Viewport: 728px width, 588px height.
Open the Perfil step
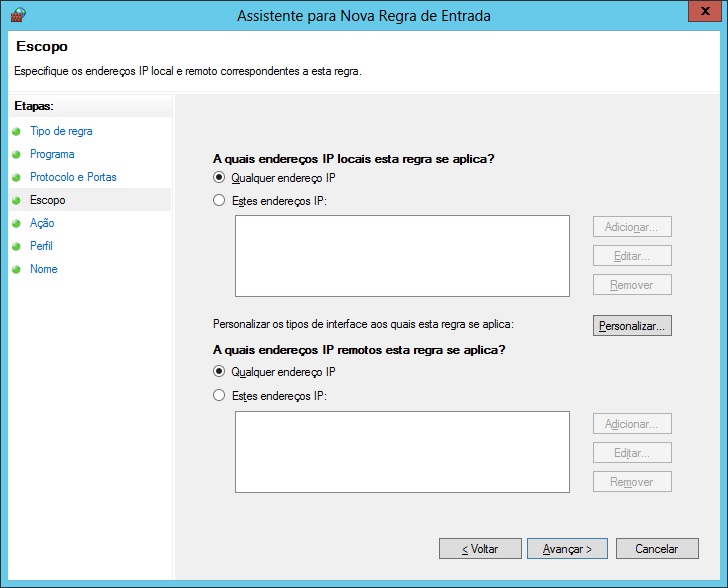[41, 246]
